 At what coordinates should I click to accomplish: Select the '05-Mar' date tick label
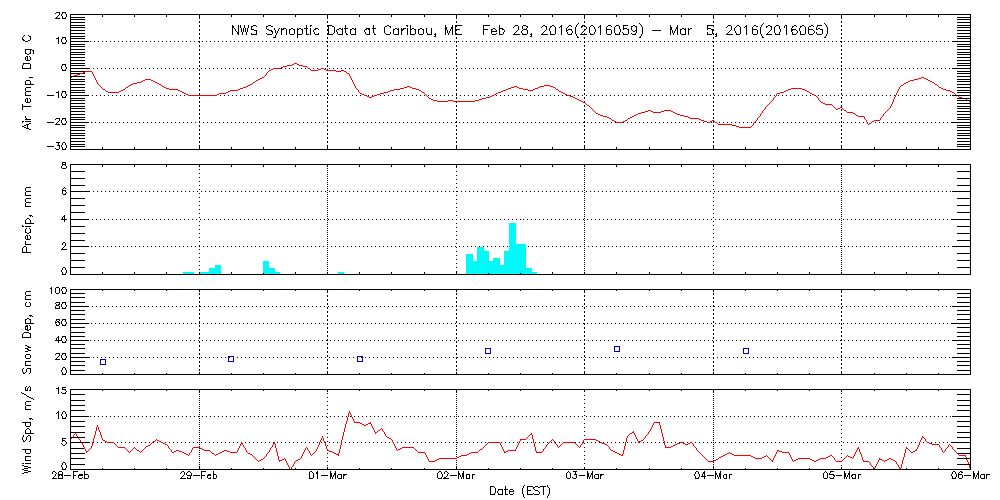point(842,479)
